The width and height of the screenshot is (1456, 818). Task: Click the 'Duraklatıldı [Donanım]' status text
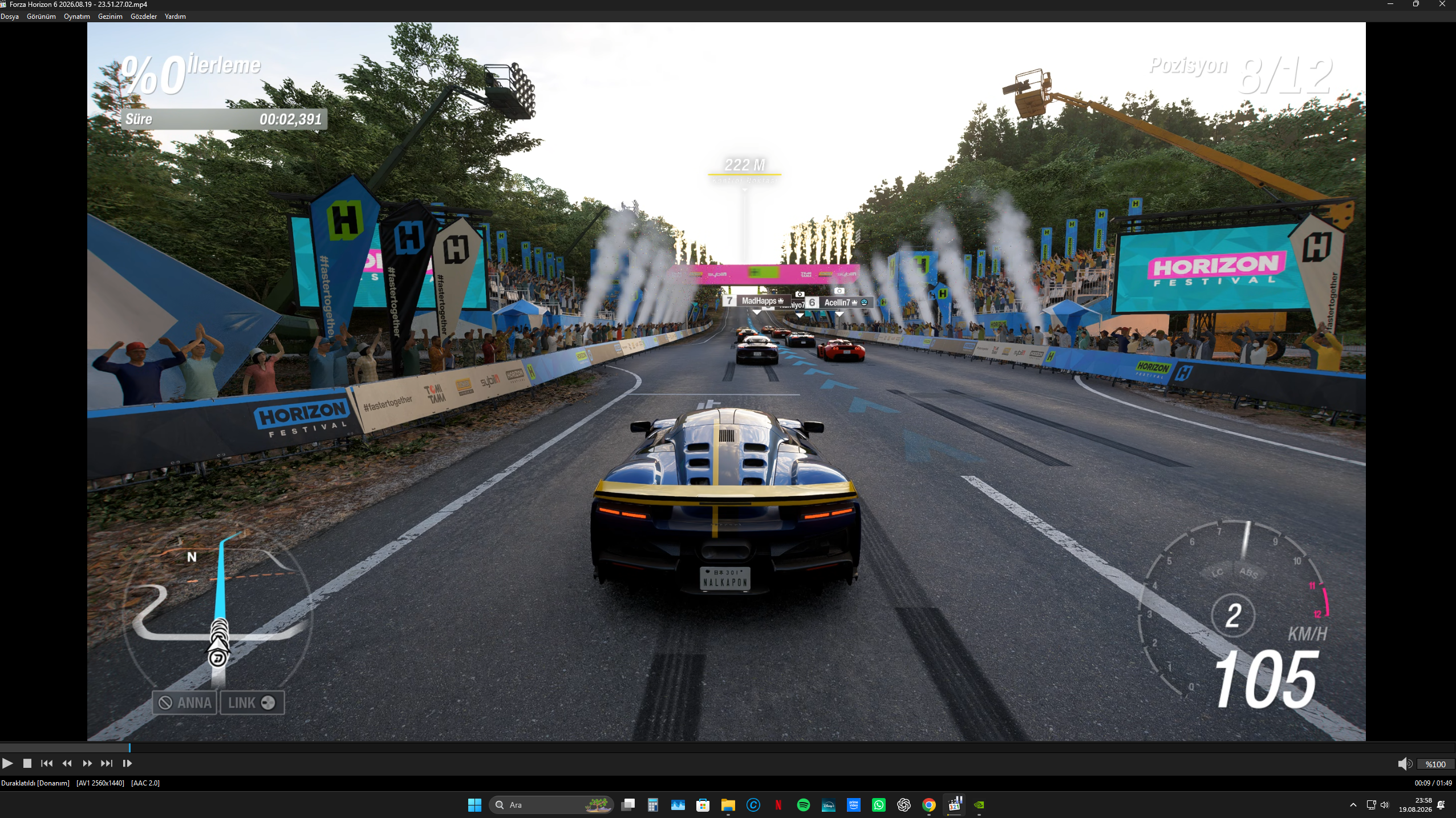pyautogui.click(x=35, y=783)
